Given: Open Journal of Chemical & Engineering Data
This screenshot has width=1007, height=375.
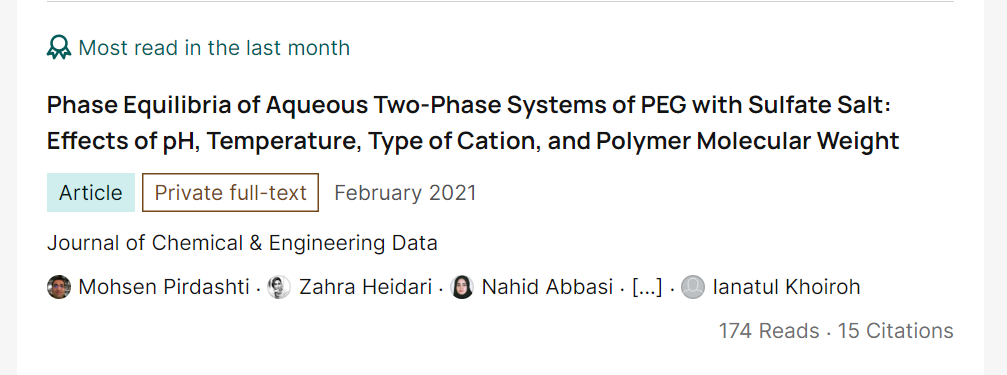Looking at the screenshot, I should click(242, 243).
